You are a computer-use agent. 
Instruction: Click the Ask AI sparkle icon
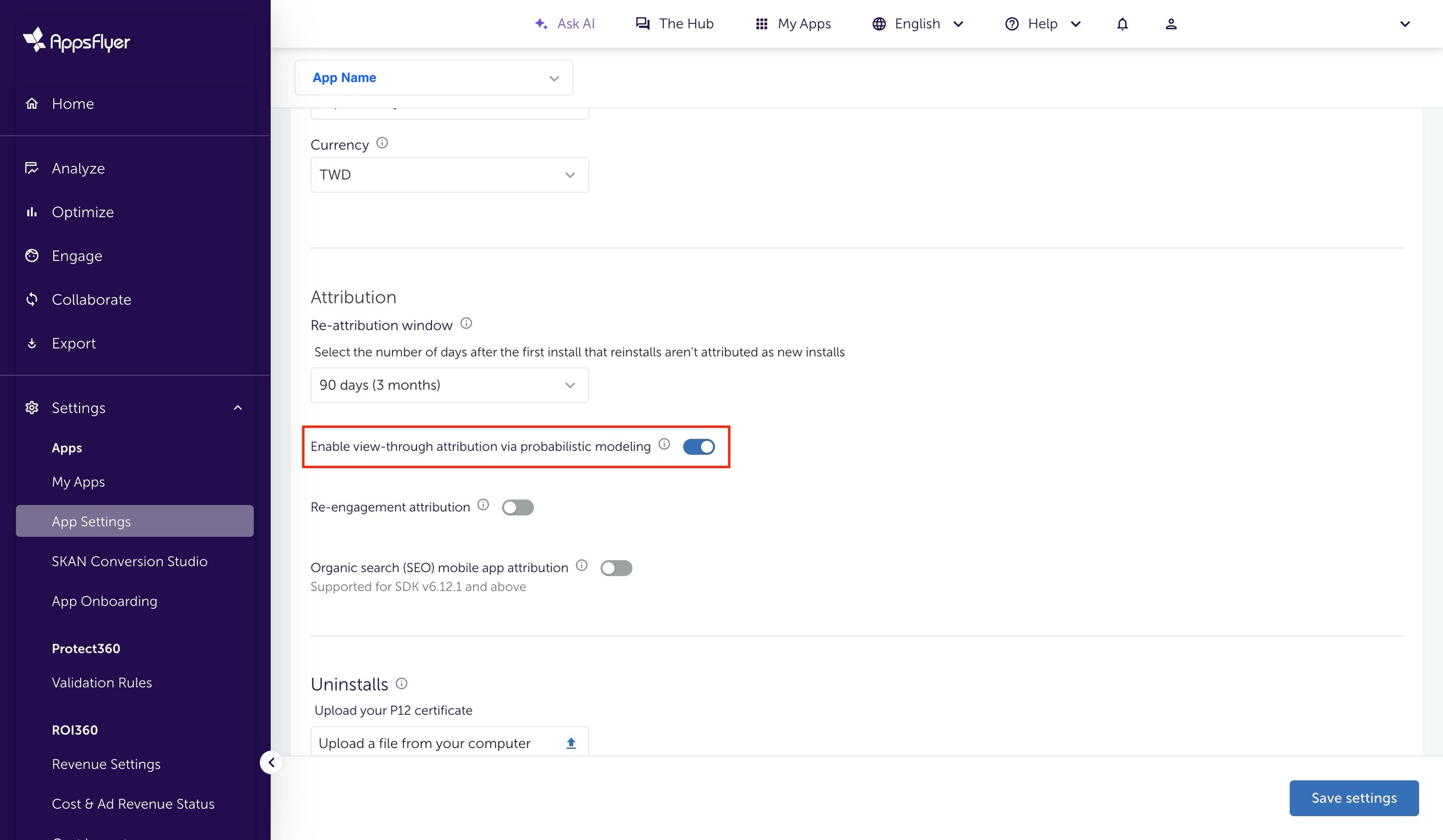541,24
